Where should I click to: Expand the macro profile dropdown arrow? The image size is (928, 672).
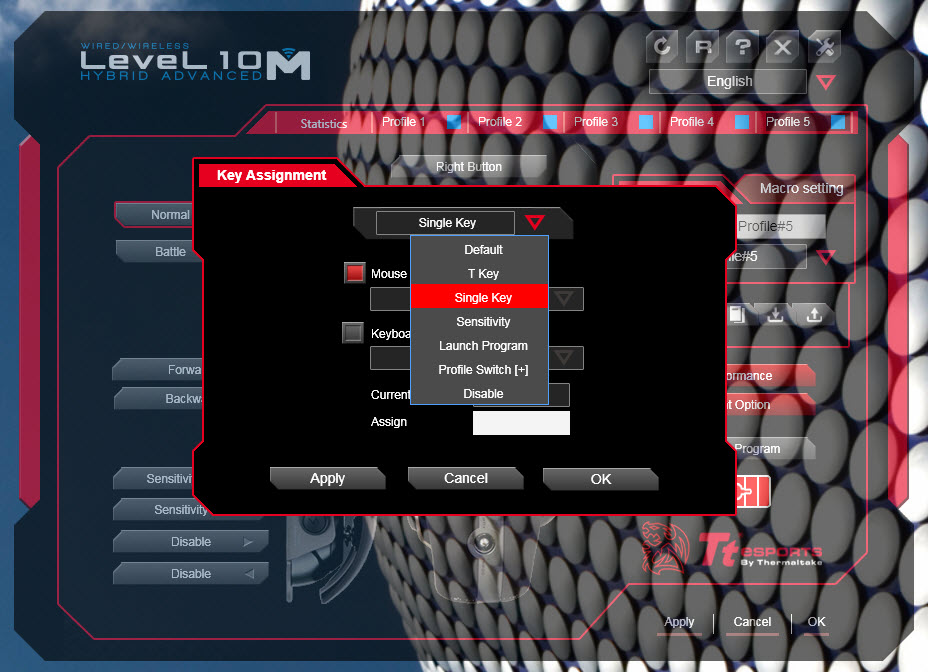(826, 257)
